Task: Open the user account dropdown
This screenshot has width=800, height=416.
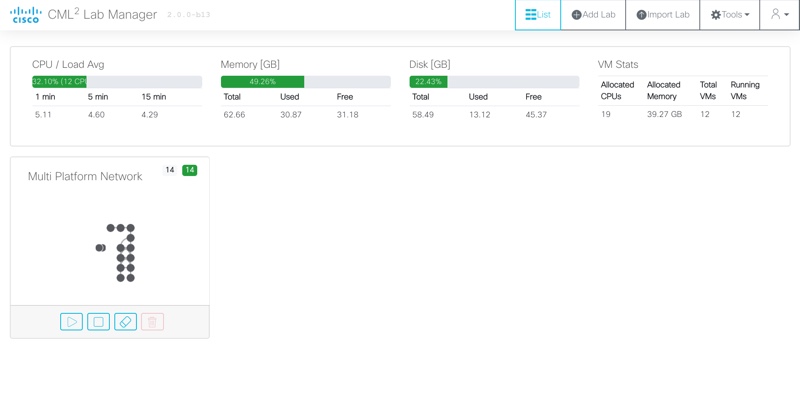Action: 779,15
